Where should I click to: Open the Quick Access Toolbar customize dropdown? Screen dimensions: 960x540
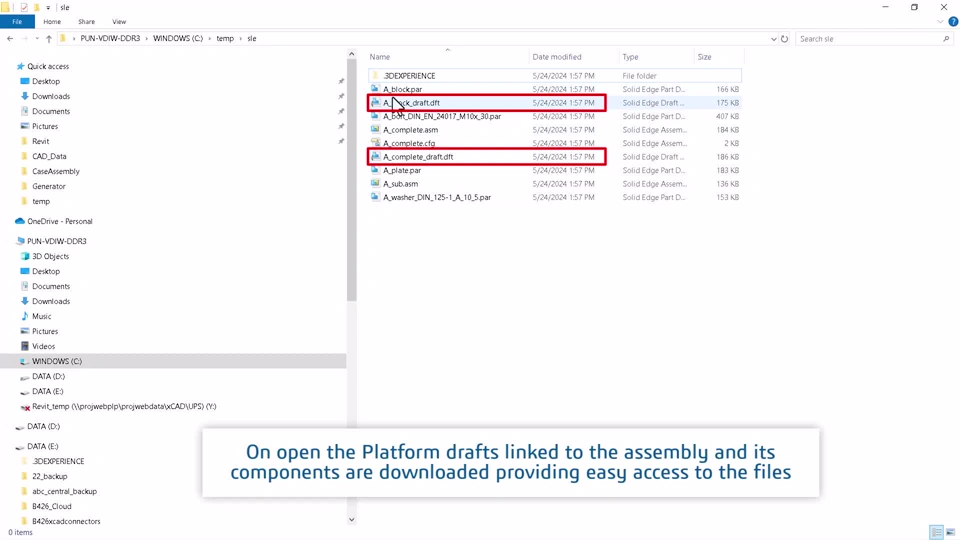point(48,7)
